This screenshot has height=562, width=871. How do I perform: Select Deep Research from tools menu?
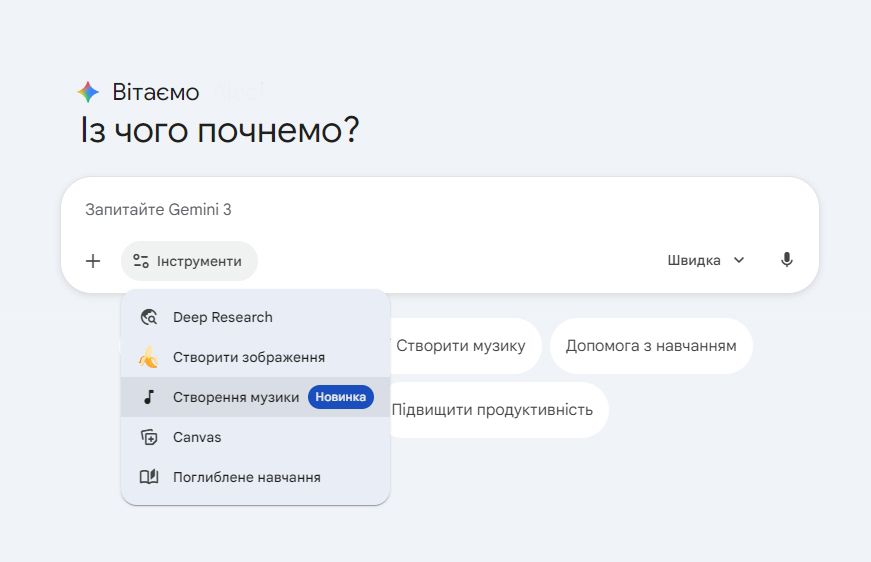[x=222, y=317]
